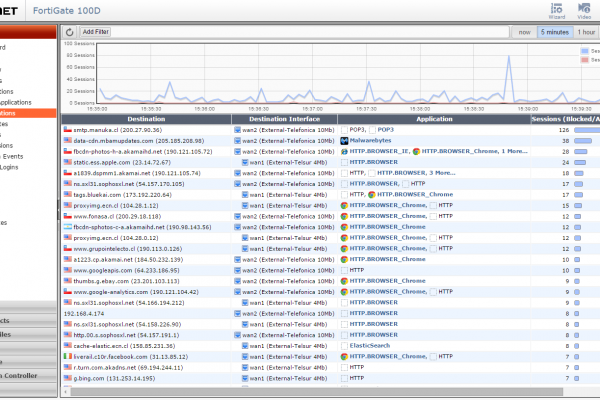600x400 pixels.
Task: Click Argentina flag for fbcdn-sphotos-c-a.akamaihd.net
Action: [x=68, y=227]
